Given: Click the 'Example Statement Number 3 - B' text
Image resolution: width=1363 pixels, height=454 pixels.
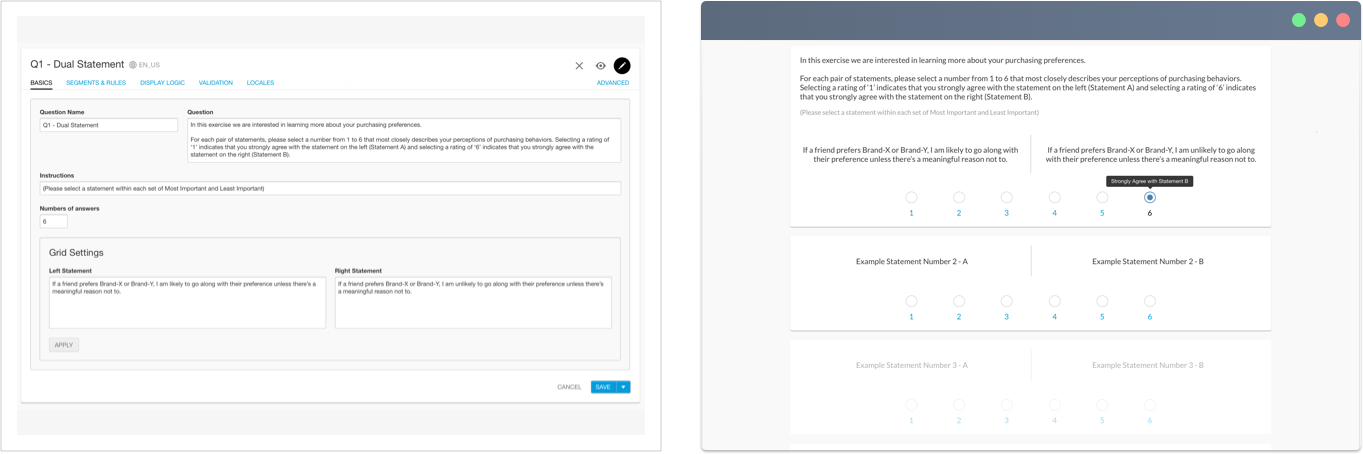Looking at the screenshot, I should pyautogui.click(x=1148, y=366).
